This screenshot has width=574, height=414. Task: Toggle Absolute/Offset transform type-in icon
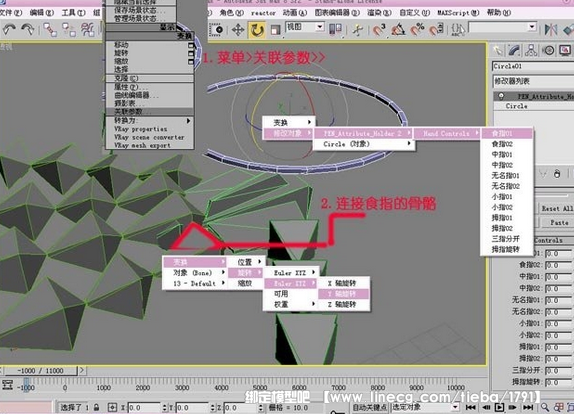tap(112, 407)
